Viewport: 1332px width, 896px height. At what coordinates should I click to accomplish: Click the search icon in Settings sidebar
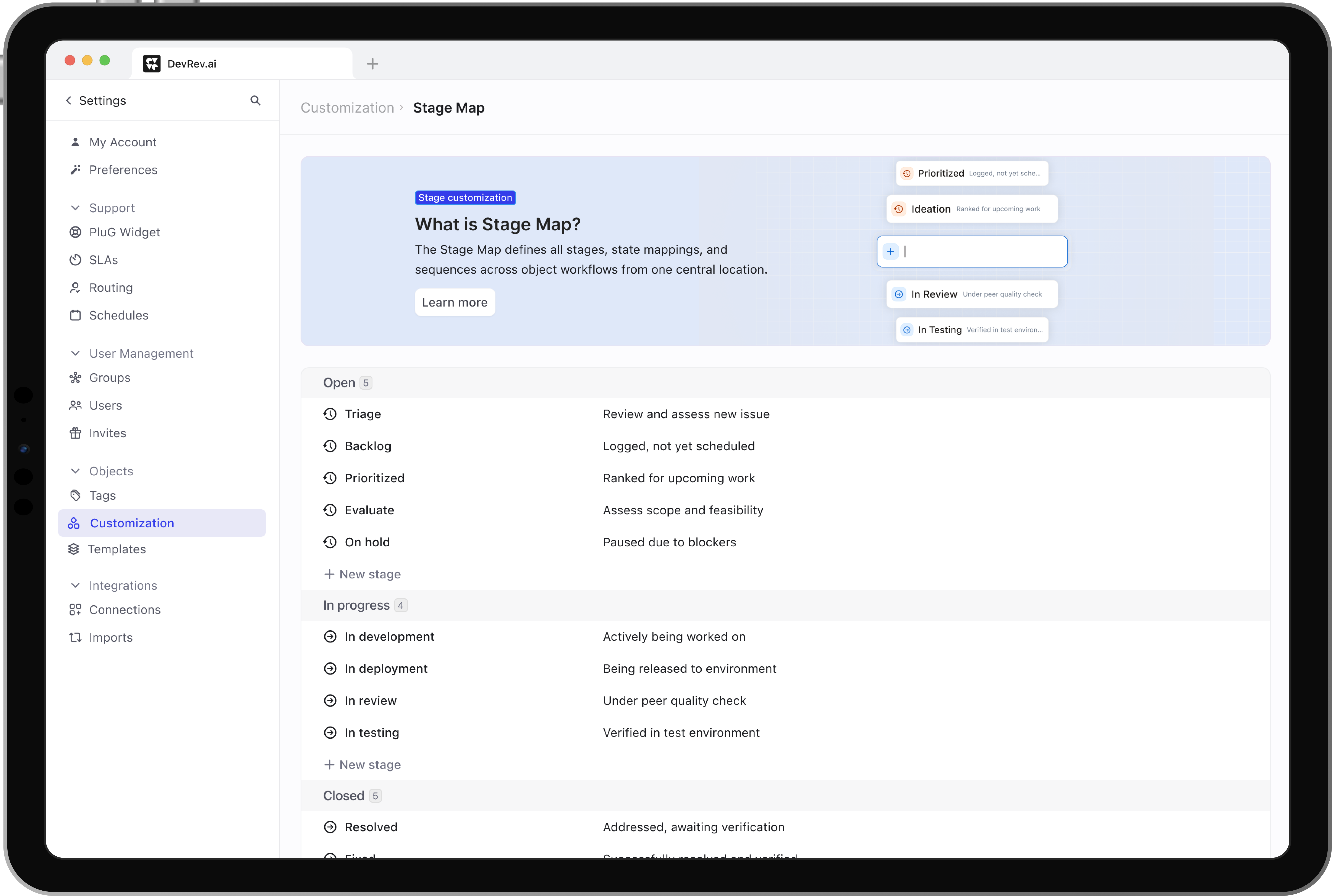[x=256, y=101]
